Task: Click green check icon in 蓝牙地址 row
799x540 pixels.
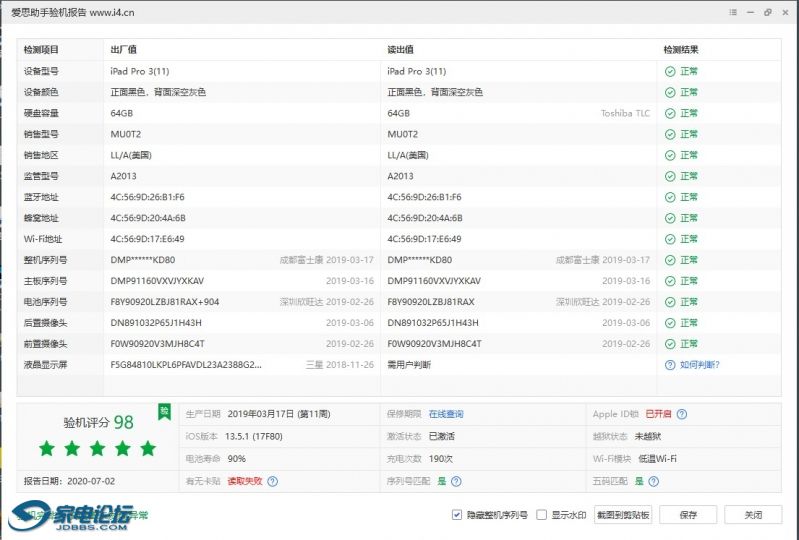Action: tap(670, 197)
